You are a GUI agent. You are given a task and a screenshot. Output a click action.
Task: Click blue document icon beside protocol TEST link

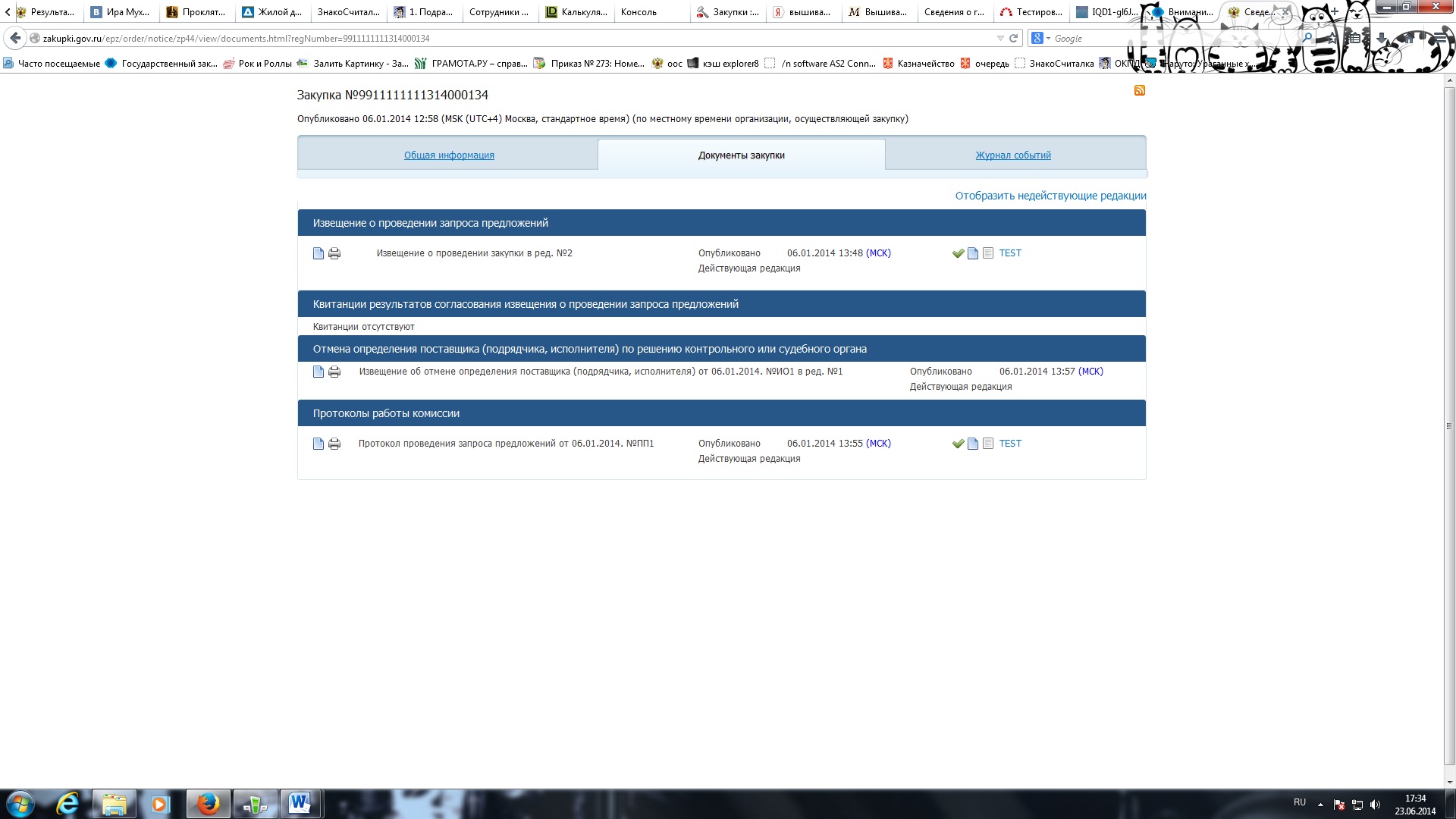[973, 444]
